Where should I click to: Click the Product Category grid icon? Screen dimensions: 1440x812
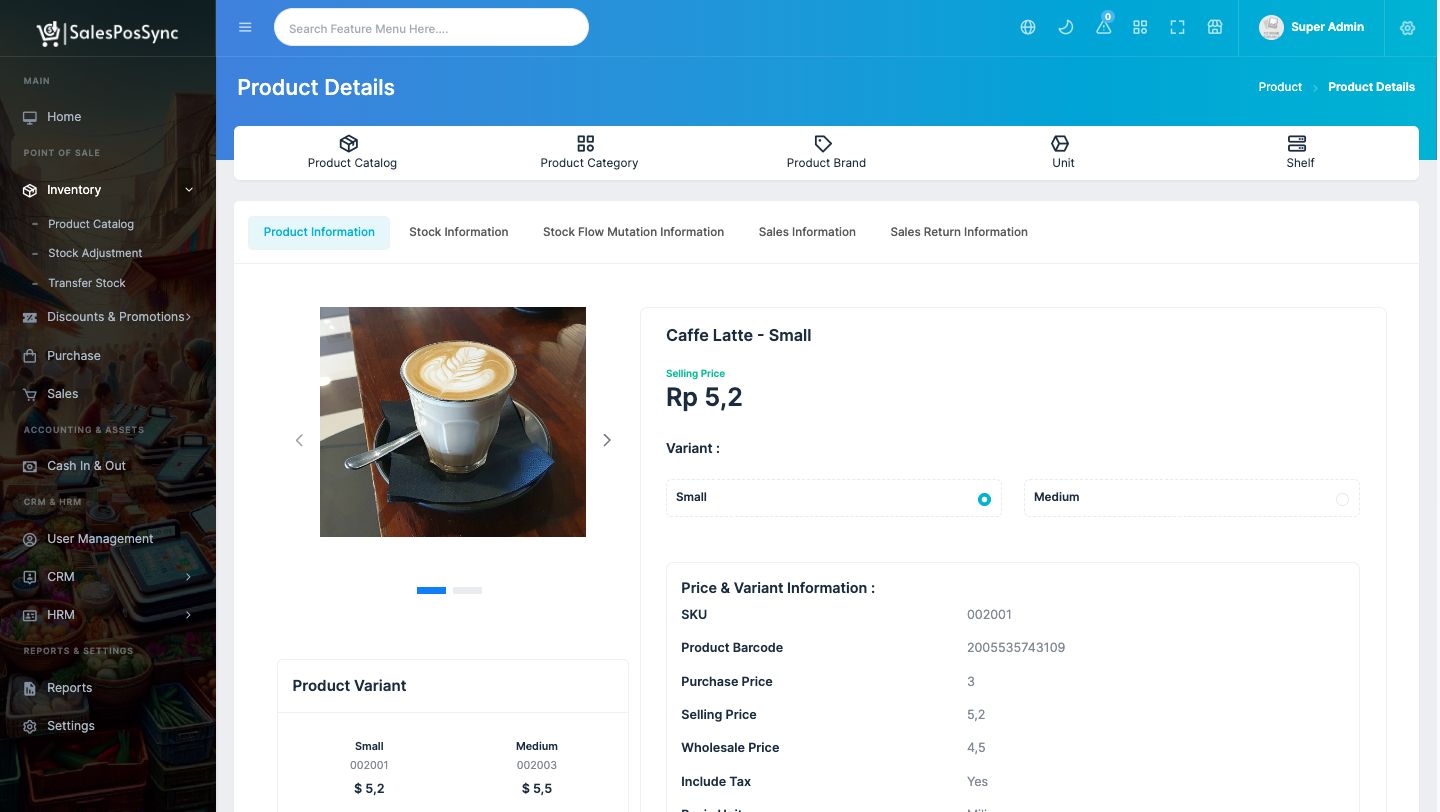pyautogui.click(x=586, y=144)
